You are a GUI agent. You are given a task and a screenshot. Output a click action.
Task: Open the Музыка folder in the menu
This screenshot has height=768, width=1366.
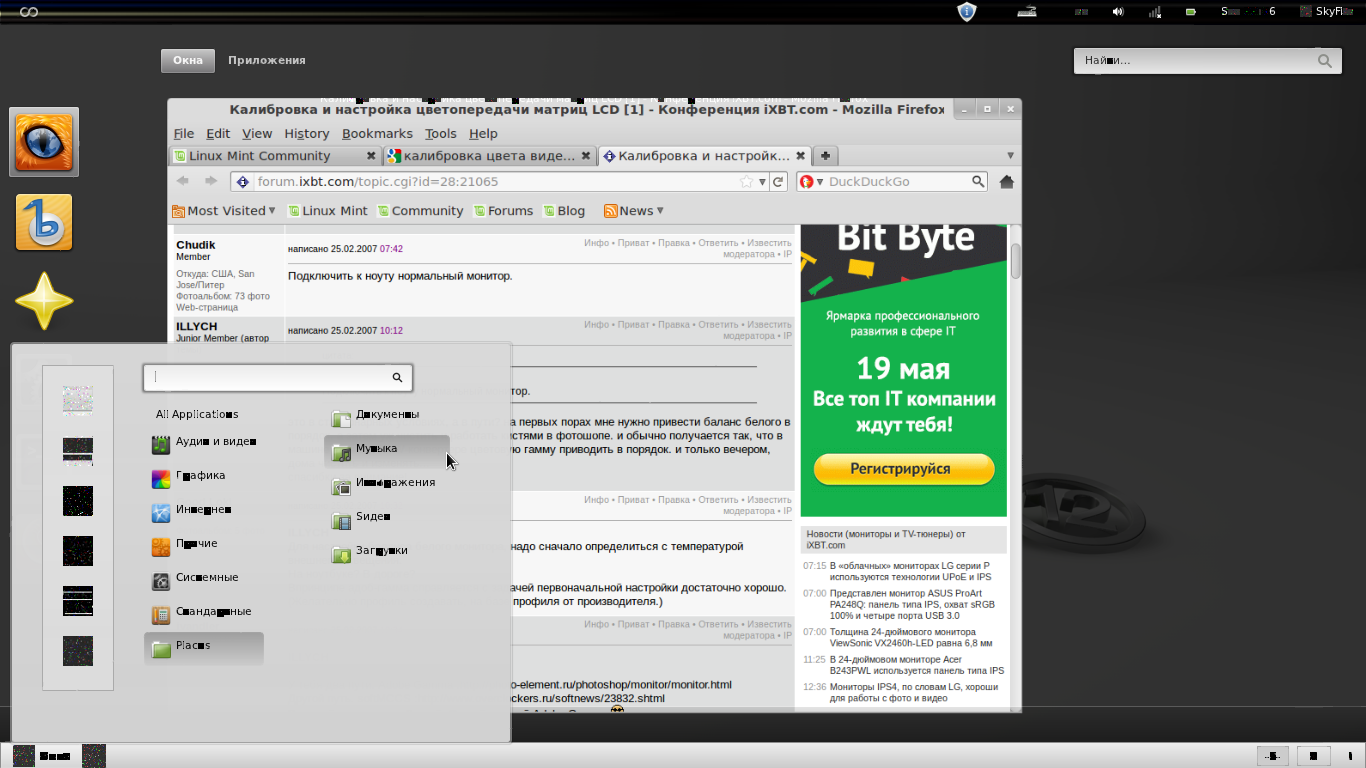[386, 449]
